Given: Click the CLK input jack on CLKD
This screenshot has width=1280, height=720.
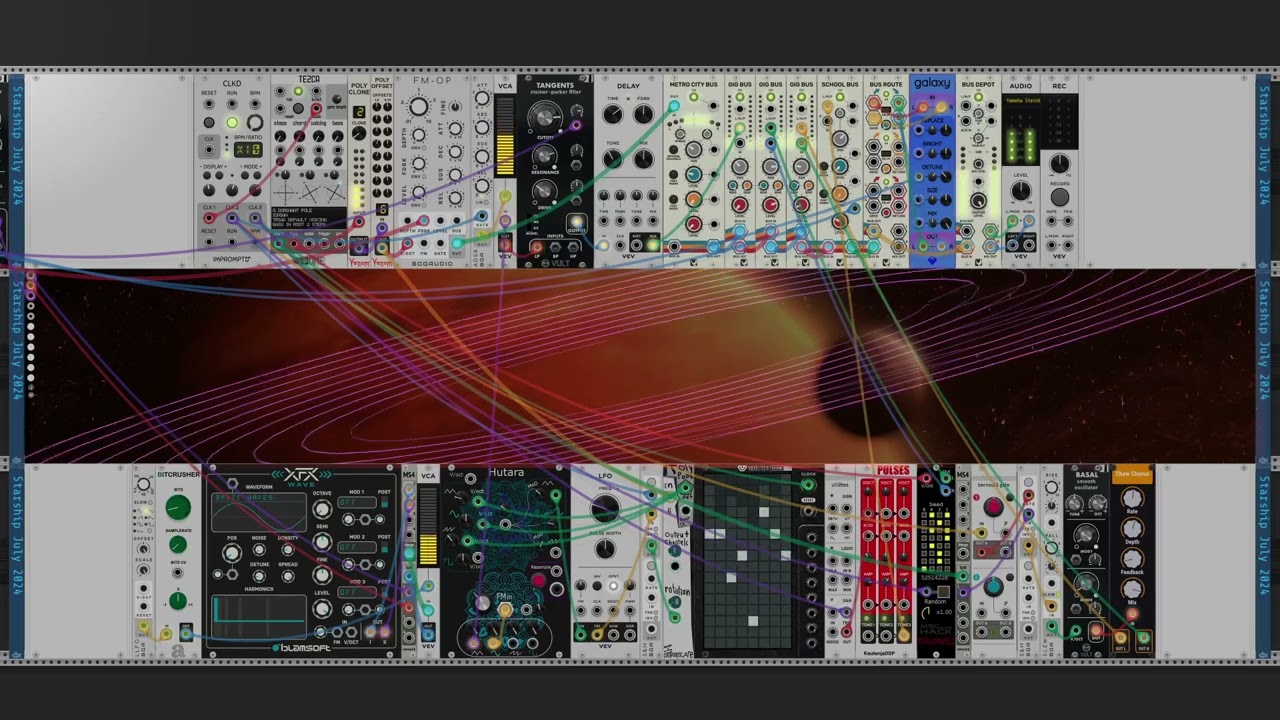Looking at the screenshot, I should pyautogui.click(x=209, y=149).
